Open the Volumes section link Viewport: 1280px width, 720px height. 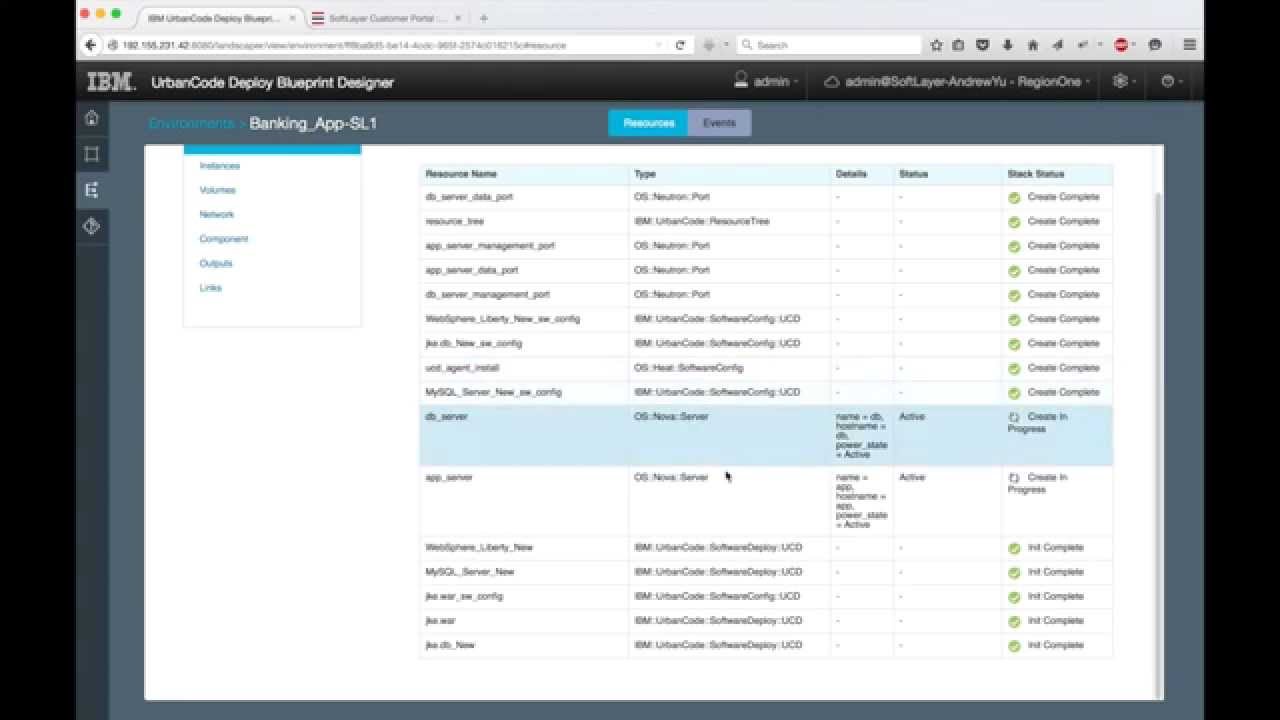pos(217,190)
